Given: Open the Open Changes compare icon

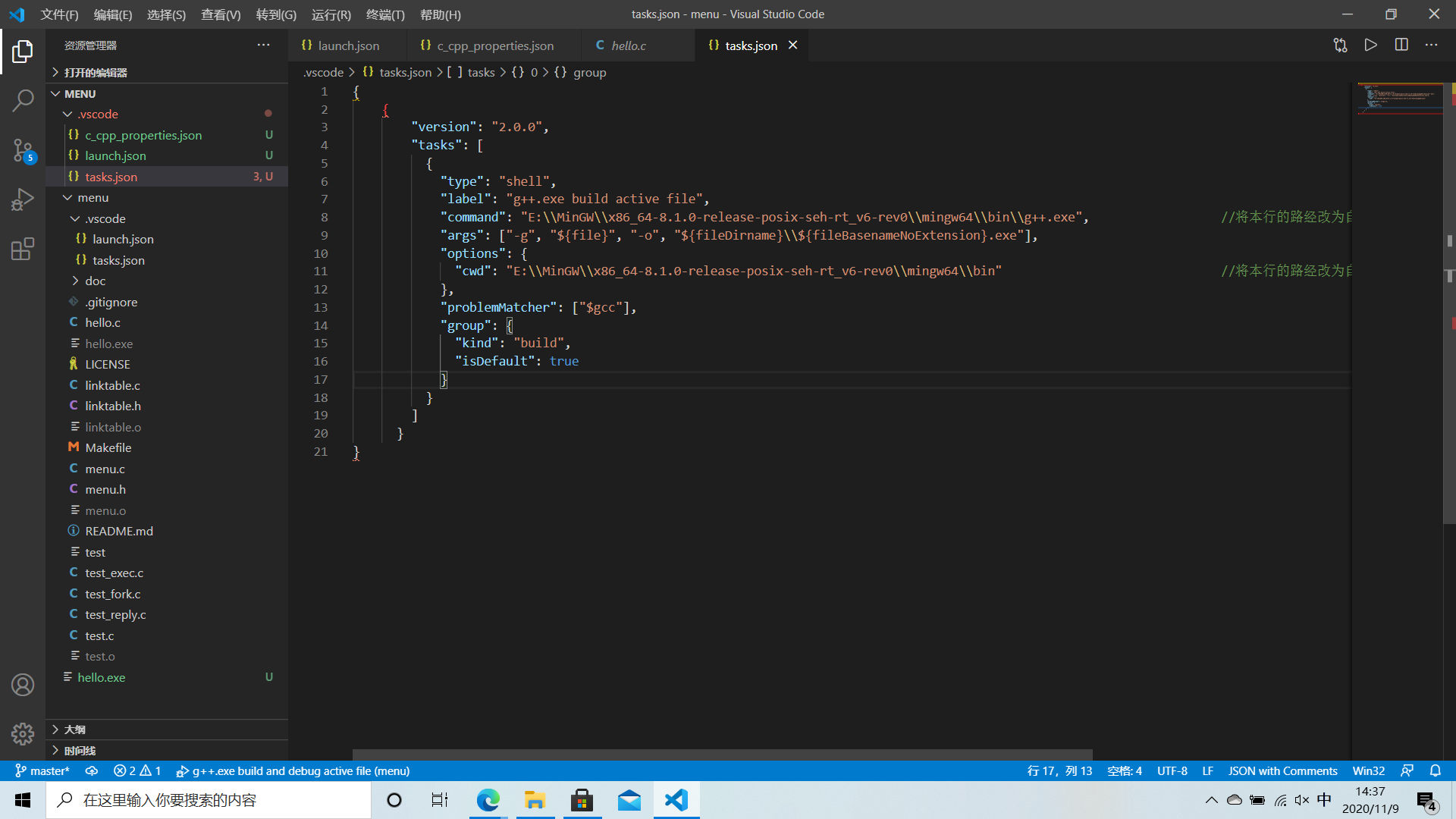Looking at the screenshot, I should [1340, 45].
